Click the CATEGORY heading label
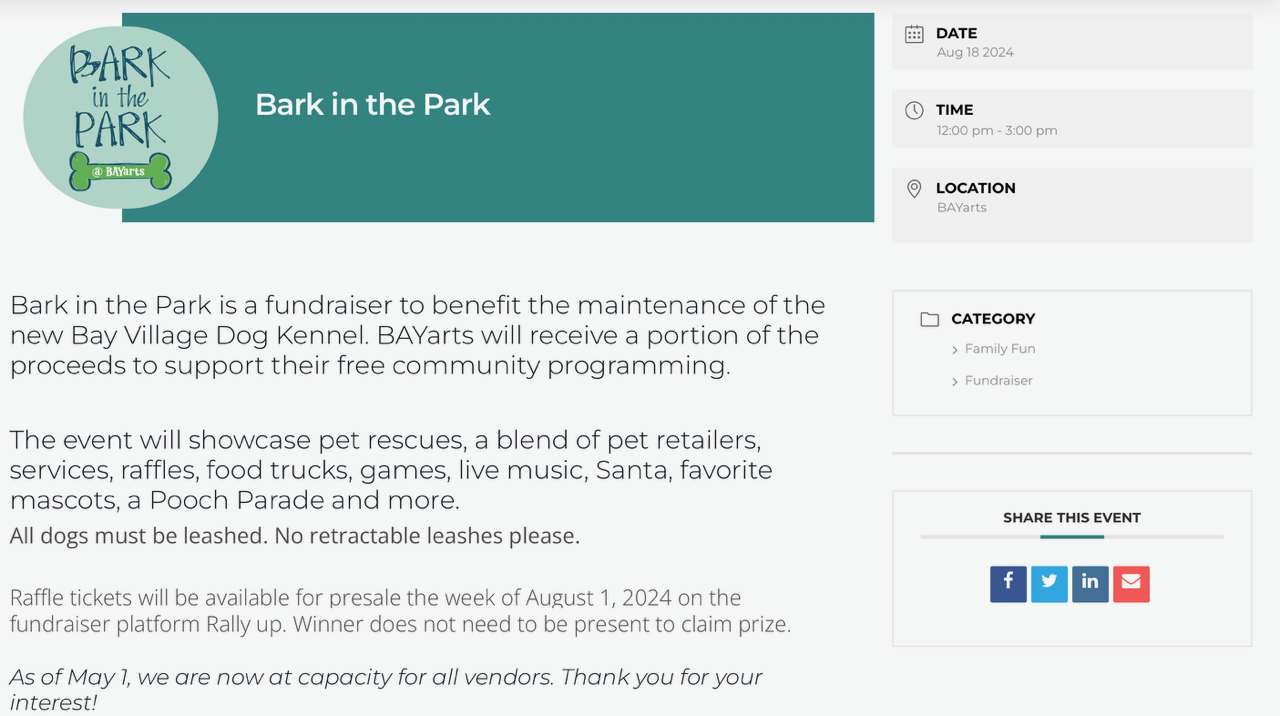1280x716 pixels. coord(993,319)
